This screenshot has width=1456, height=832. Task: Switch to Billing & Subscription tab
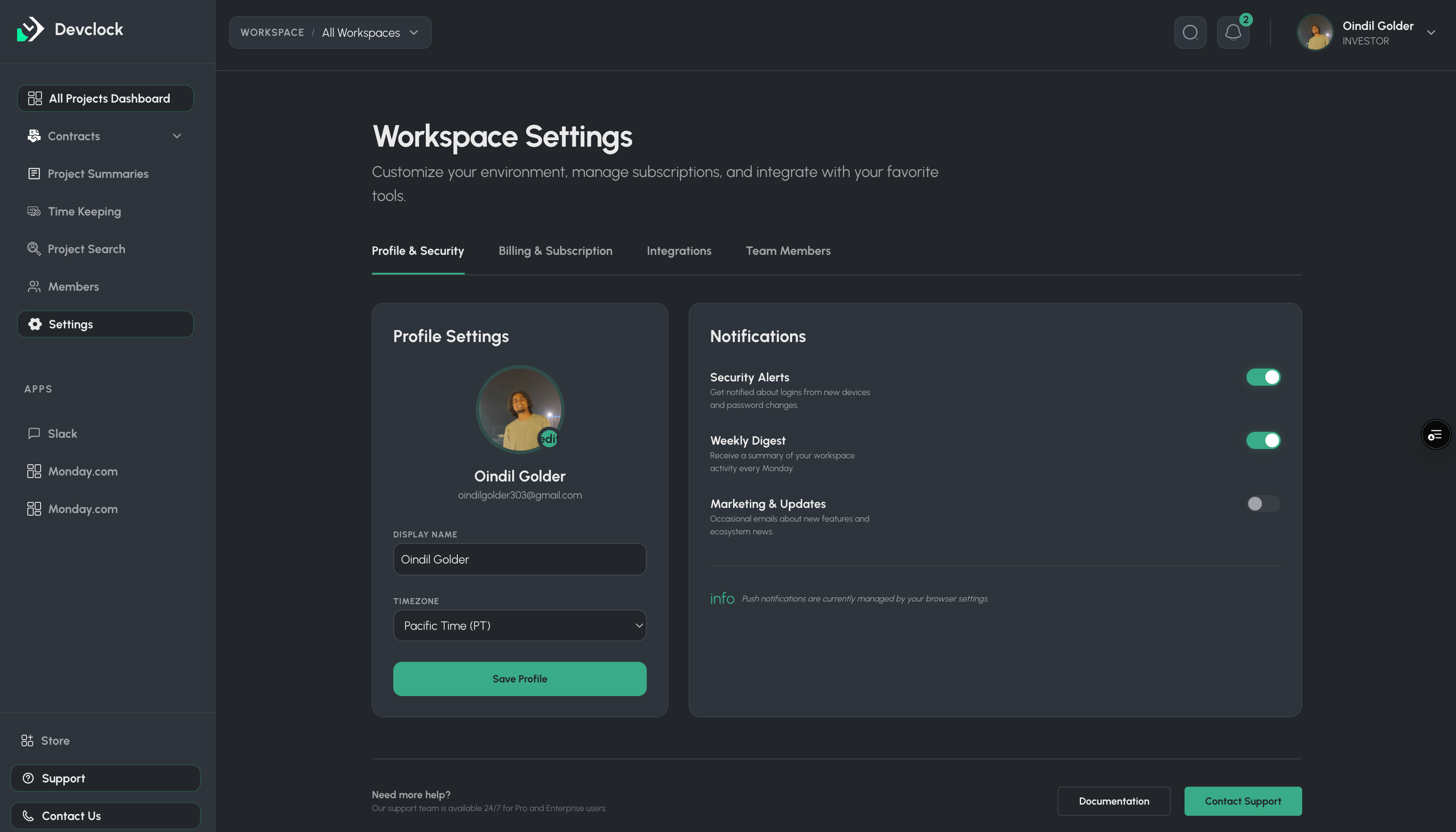point(555,251)
